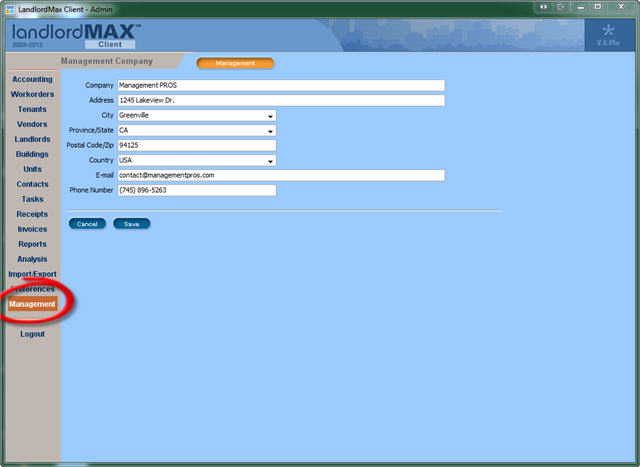This screenshot has height=467, width=640.
Task: Open the Landlords section
Action: [x=32, y=139]
